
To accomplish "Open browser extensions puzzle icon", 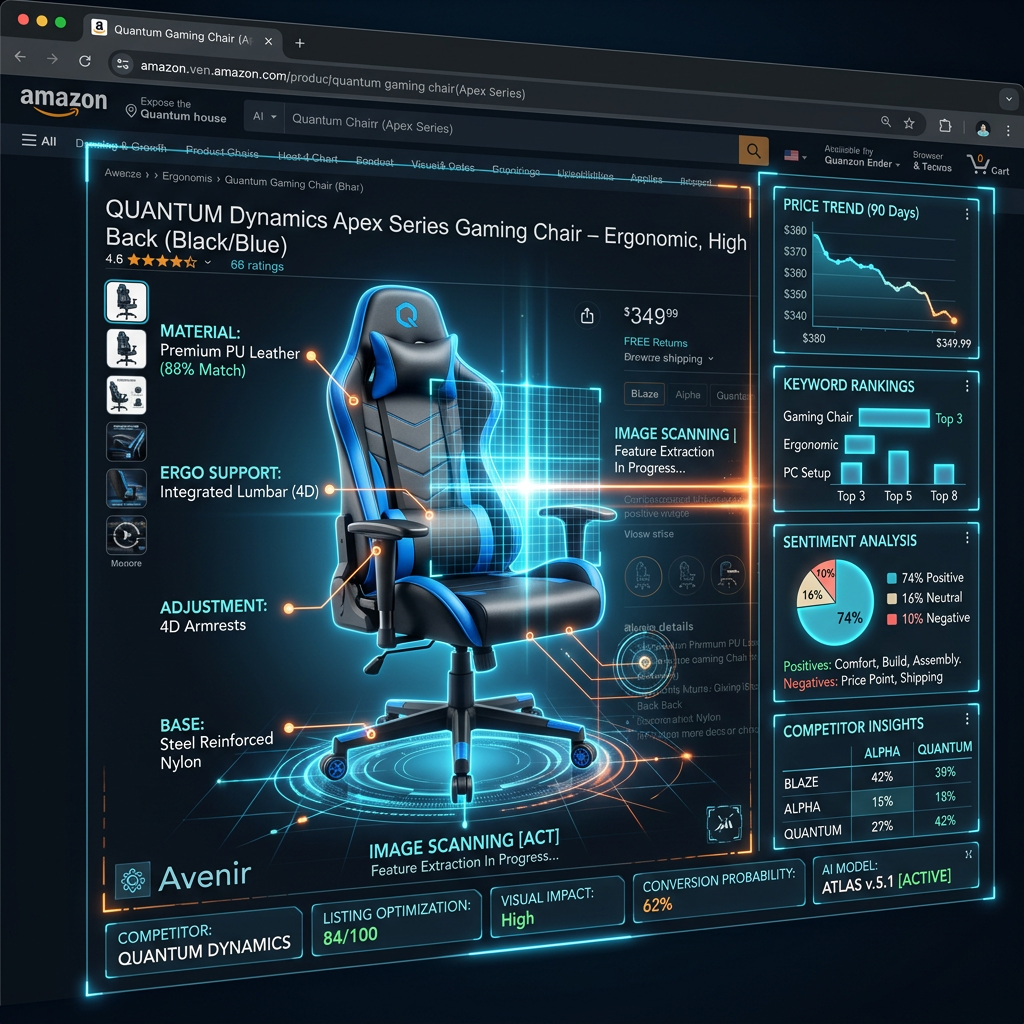I will click(x=945, y=125).
